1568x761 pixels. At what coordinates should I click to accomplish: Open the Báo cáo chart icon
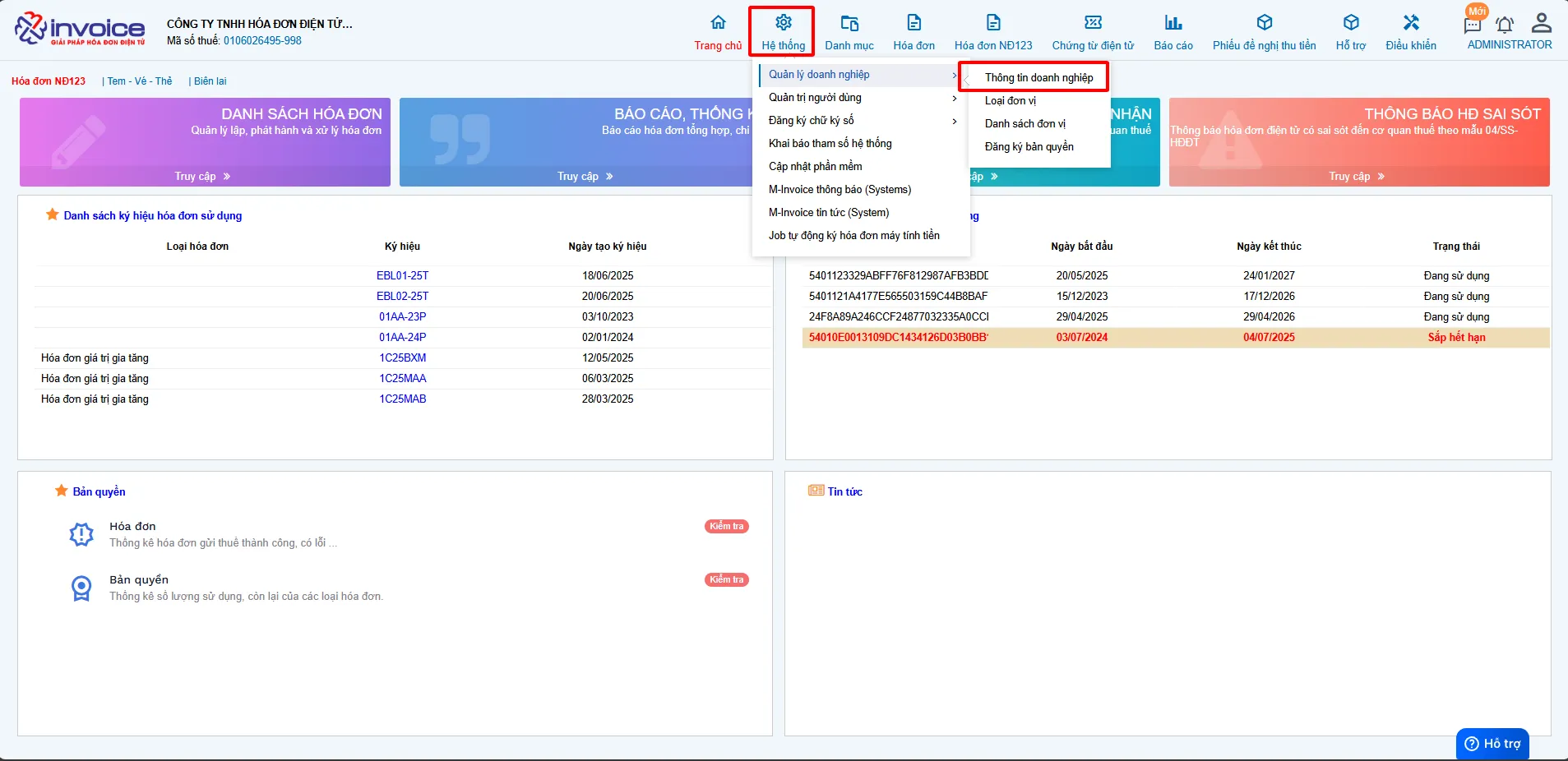pyautogui.click(x=1173, y=23)
